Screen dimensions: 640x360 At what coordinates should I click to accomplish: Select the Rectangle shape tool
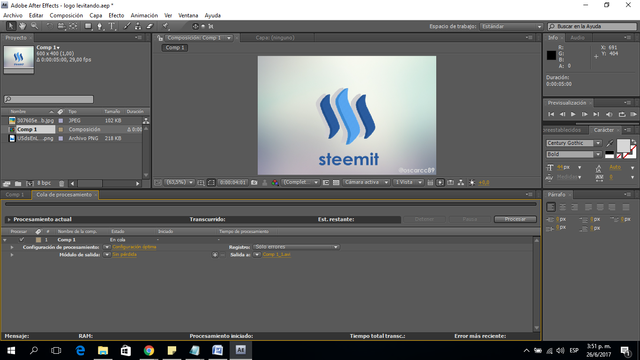tap(88, 26)
